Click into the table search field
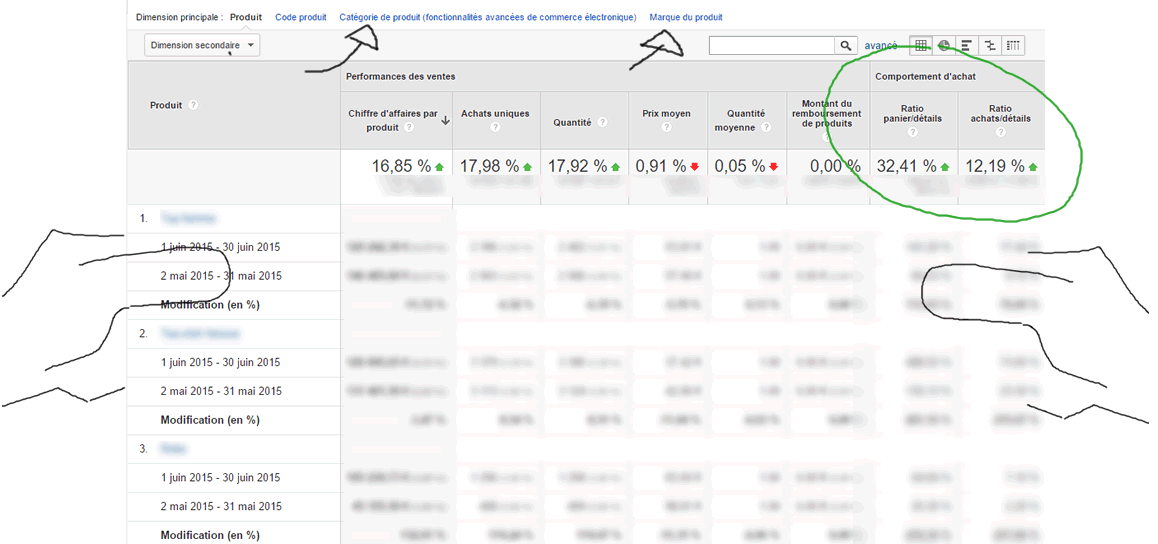 [x=771, y=45]
